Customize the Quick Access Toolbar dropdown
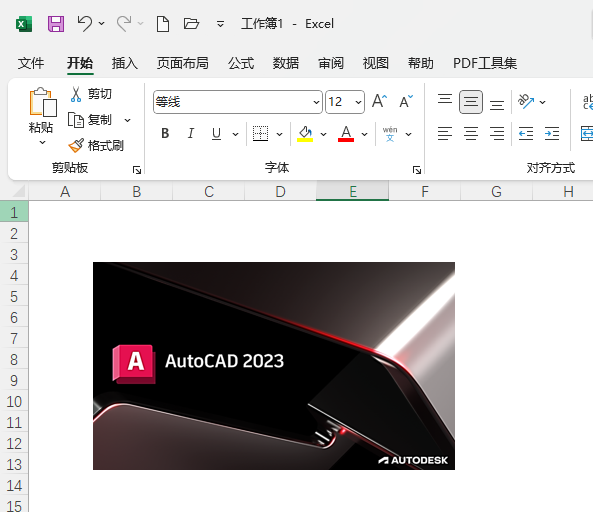This screenshot has height=512, width=593. (x=220, y=24)
